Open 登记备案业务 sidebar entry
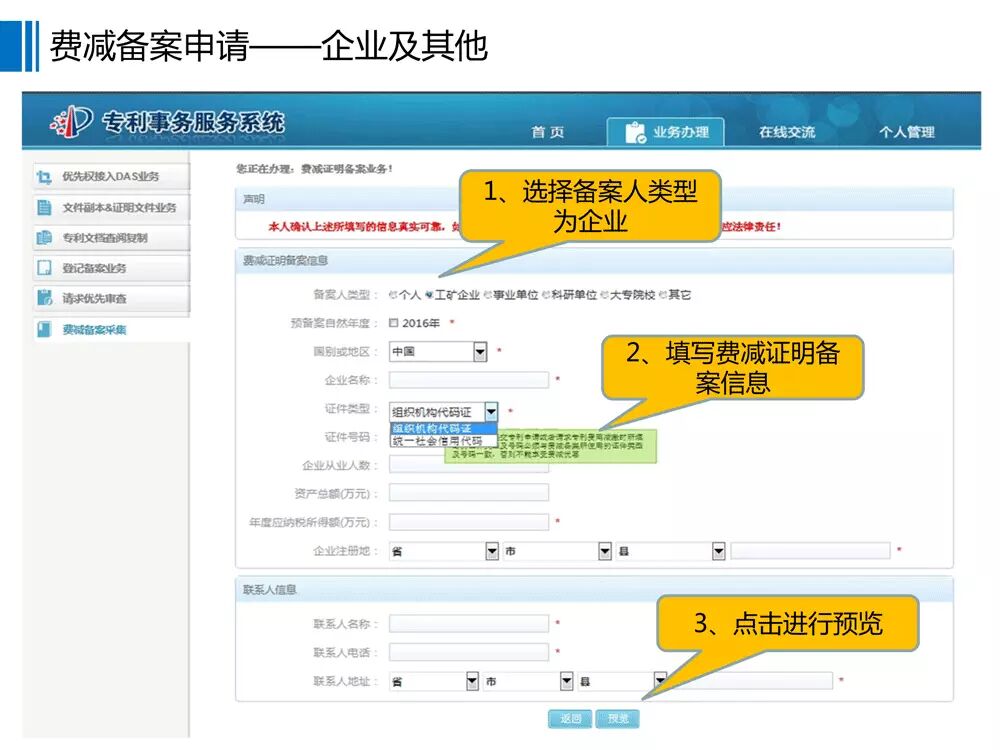The width and height of the screenshot is (1000, 750). point(112,268)
